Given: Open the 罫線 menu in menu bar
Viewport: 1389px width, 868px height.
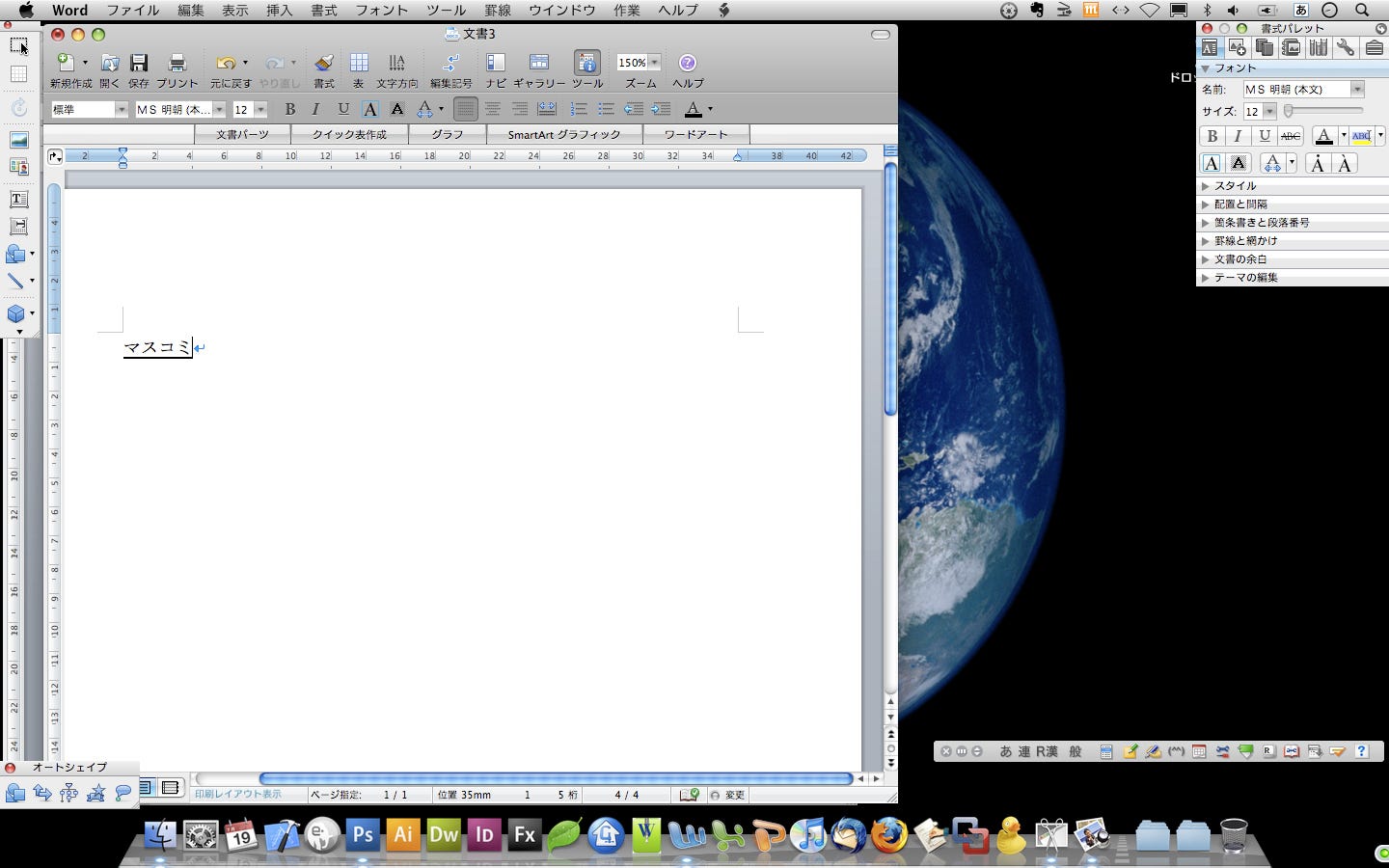Looking at the screenshot, I should (x=498, y=10).
